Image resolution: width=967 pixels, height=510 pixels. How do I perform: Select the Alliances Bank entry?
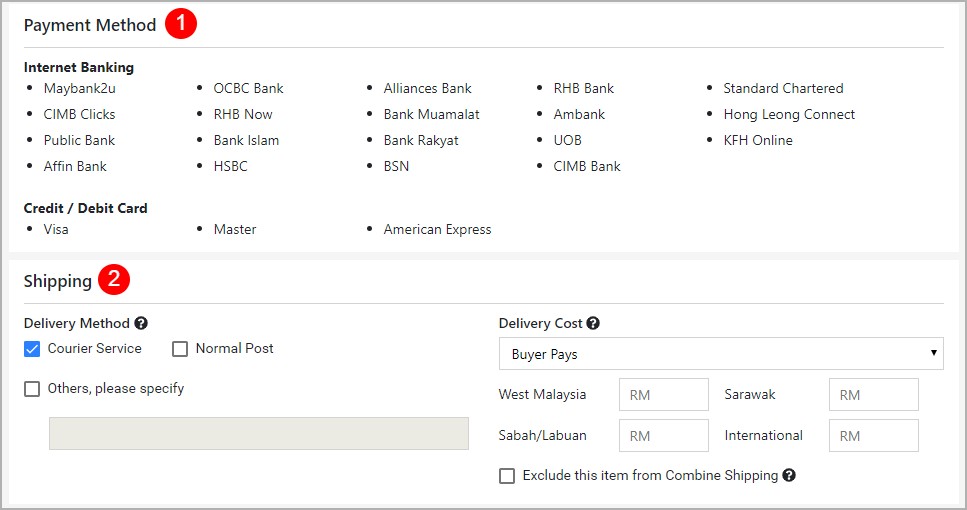(x=427, y=88)
